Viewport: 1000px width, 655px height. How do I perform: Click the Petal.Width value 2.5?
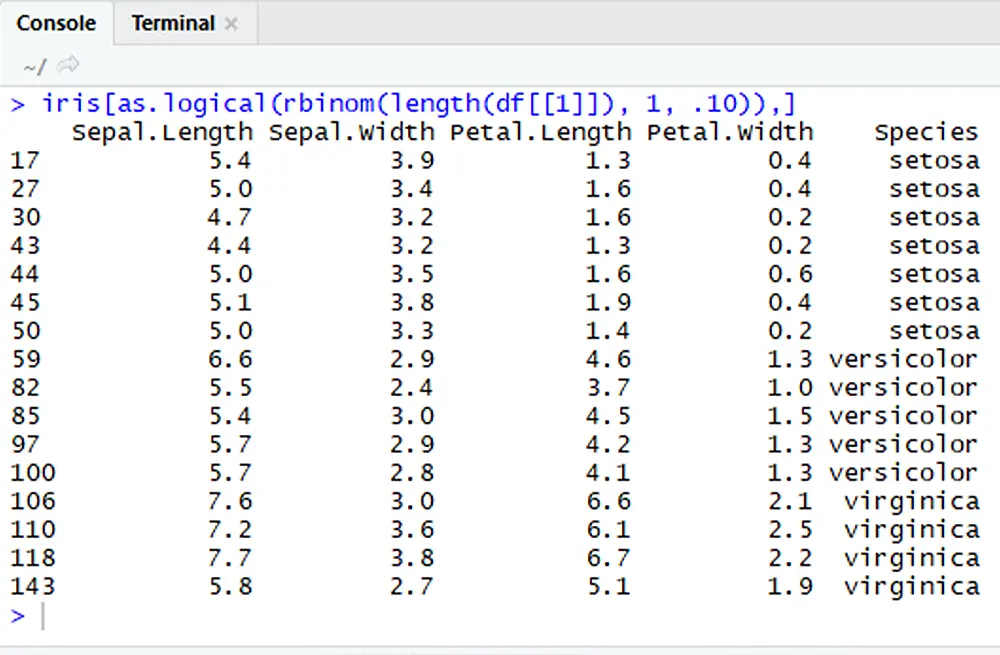tap(790, 529)
